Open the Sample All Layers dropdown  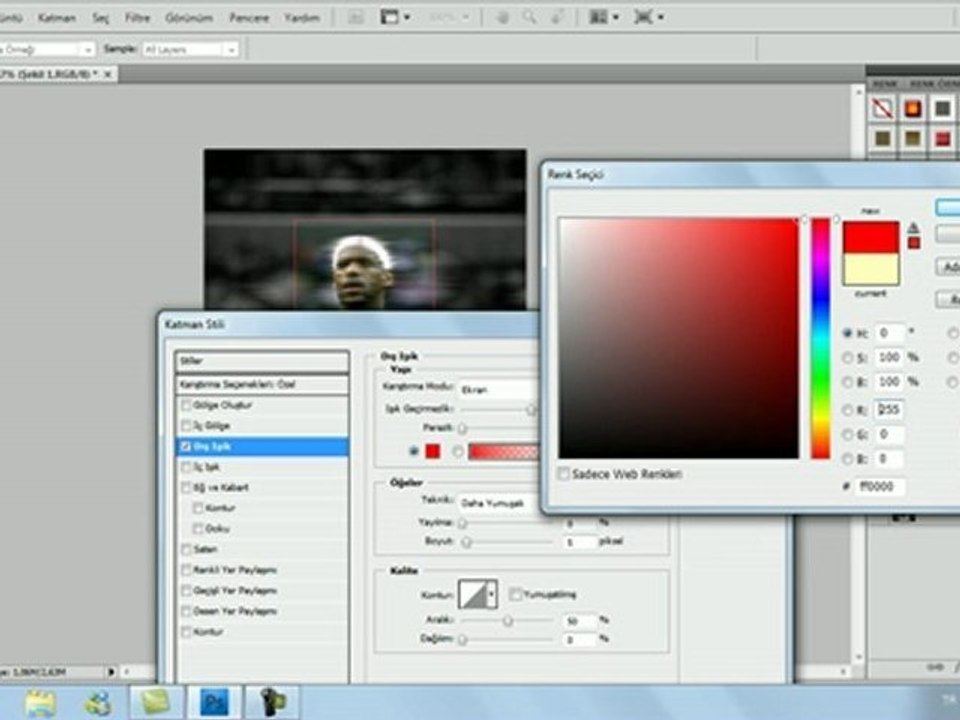[190, 49]
